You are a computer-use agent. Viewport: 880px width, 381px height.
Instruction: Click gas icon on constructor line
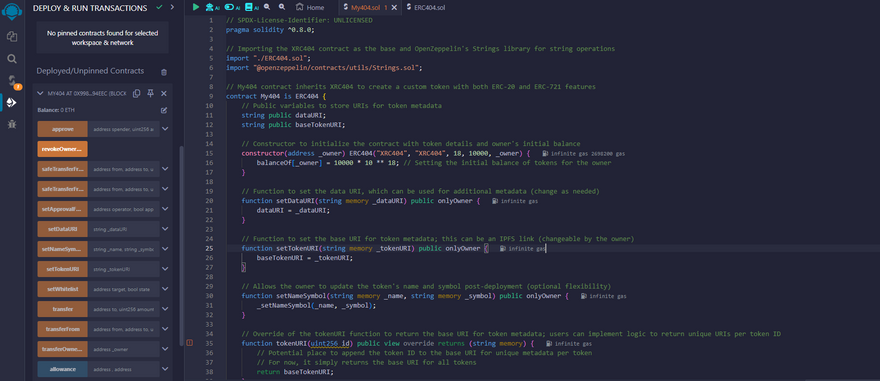coord(546,153)
